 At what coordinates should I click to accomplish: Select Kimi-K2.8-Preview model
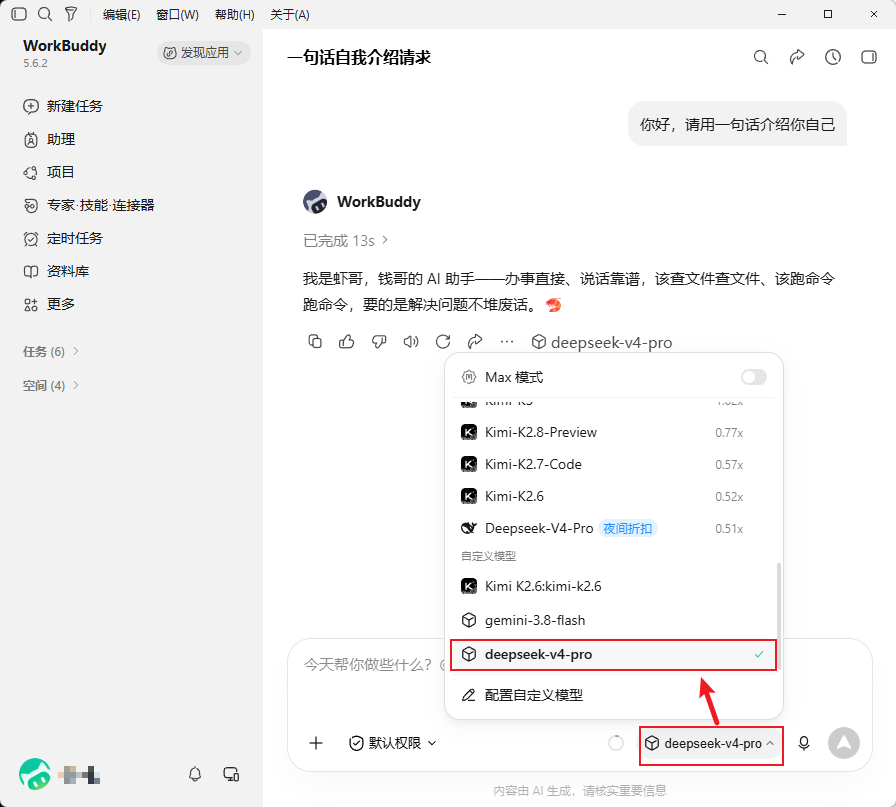[613, 433]
